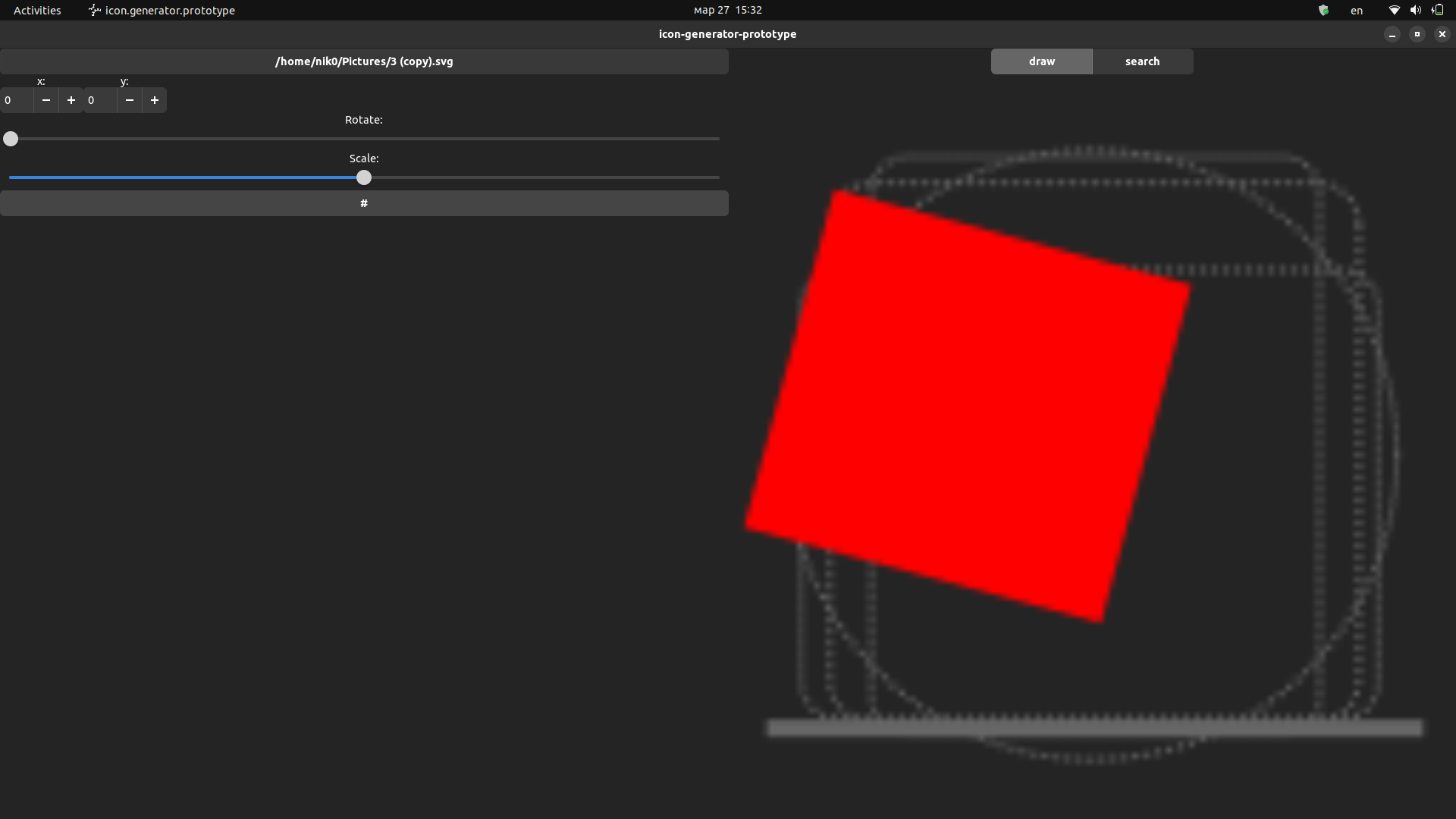Click the '#' bar below the sliders

pos(364,202)
